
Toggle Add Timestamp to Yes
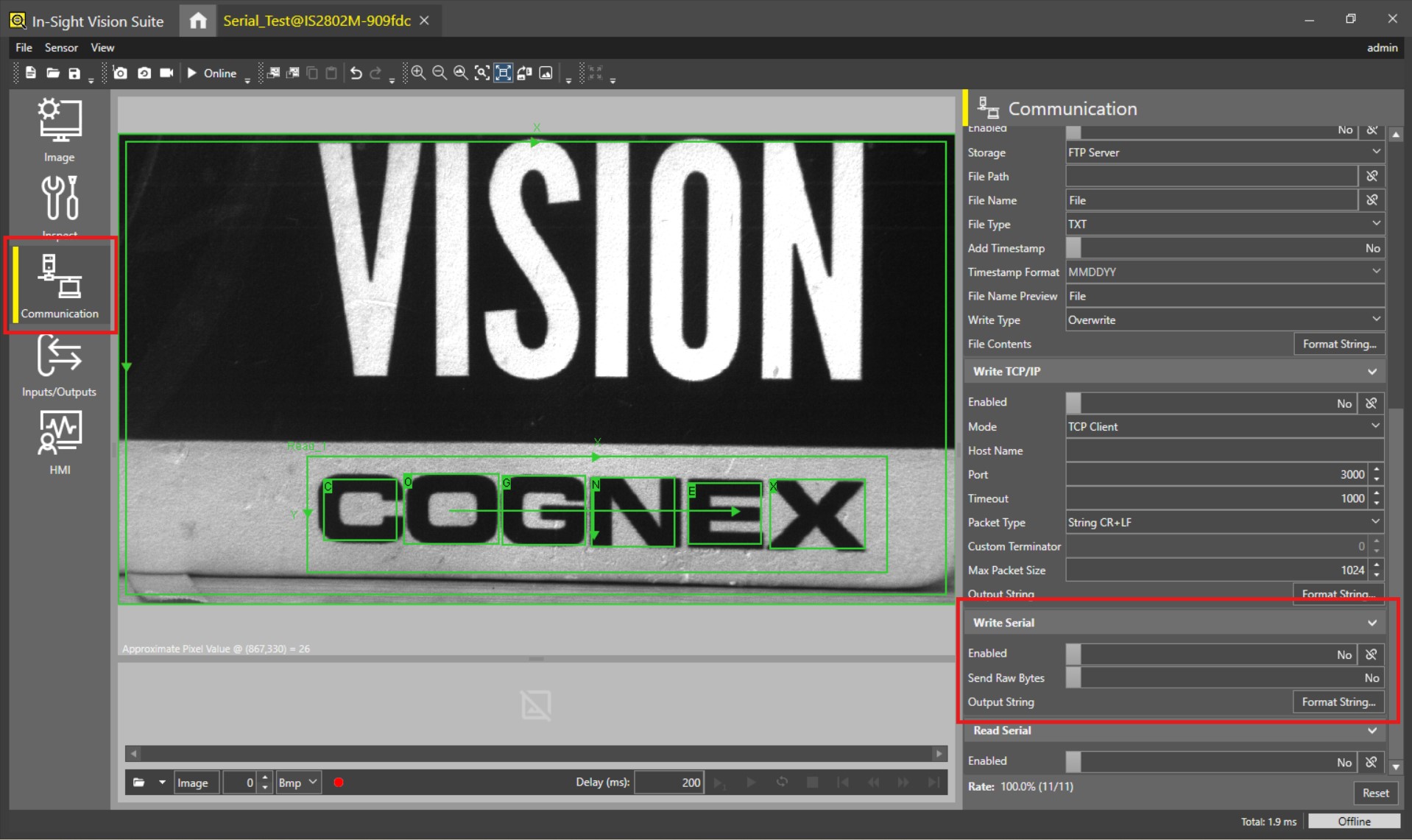(1073, 248)
